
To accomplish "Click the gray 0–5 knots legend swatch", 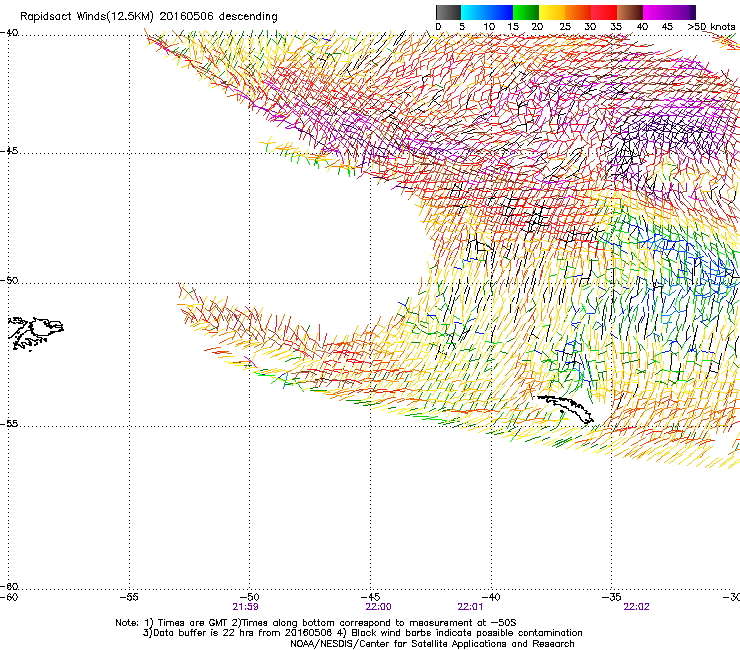I will pyautogui.click(x=448, y=12).
